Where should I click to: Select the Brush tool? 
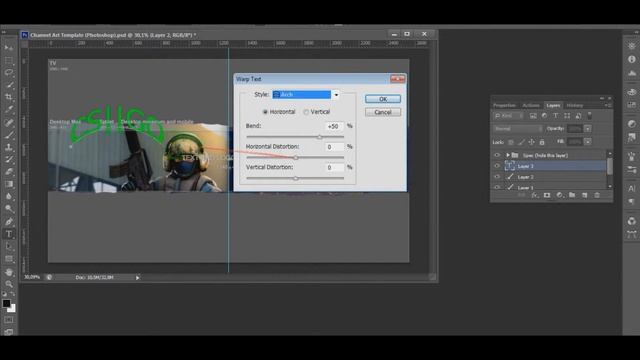(9, 135)
